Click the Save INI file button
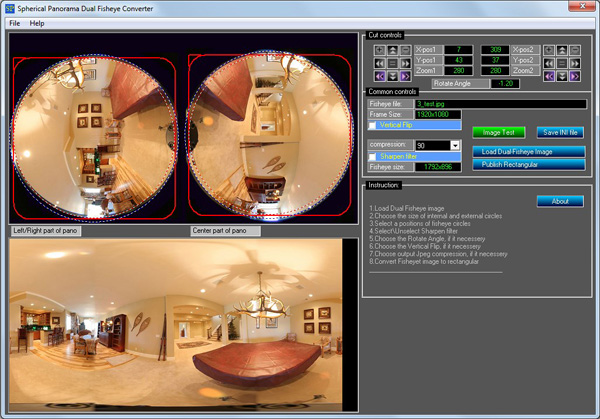 point(559,132)
